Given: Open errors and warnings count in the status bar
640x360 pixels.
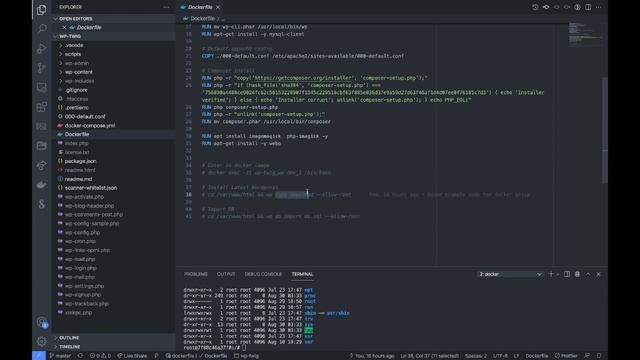Looking at the screenshot, I should click(x=100, y=356).
